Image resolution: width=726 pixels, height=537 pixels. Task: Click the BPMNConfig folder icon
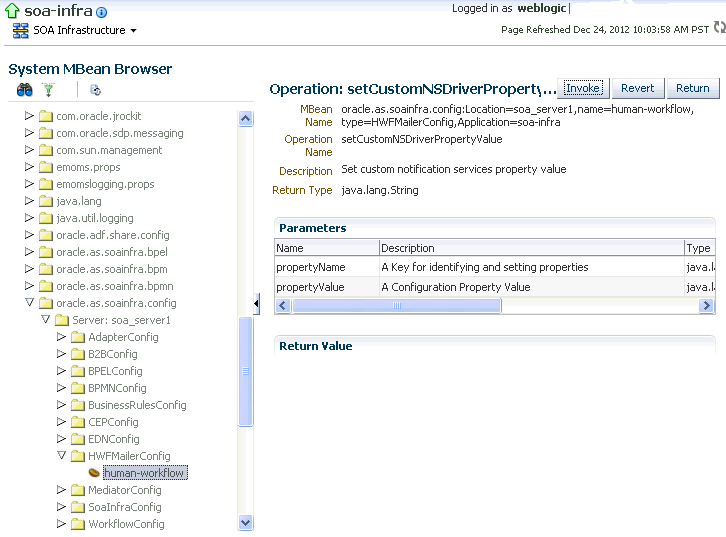click(x=78, y=388)
